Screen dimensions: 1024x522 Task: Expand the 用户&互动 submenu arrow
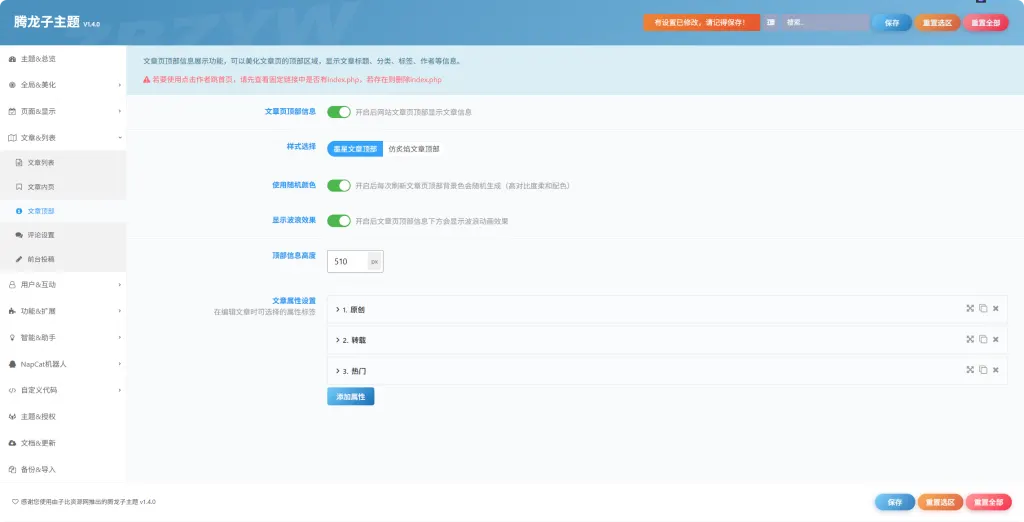[x=120, y=285]
